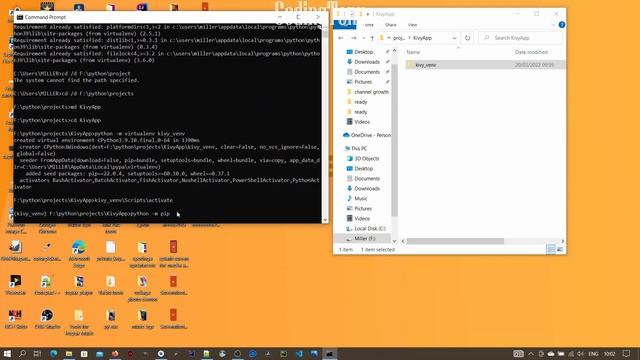Screen dimensions: 640x360
Task: Open the Windows Start menu
Action: coord(7,354)
